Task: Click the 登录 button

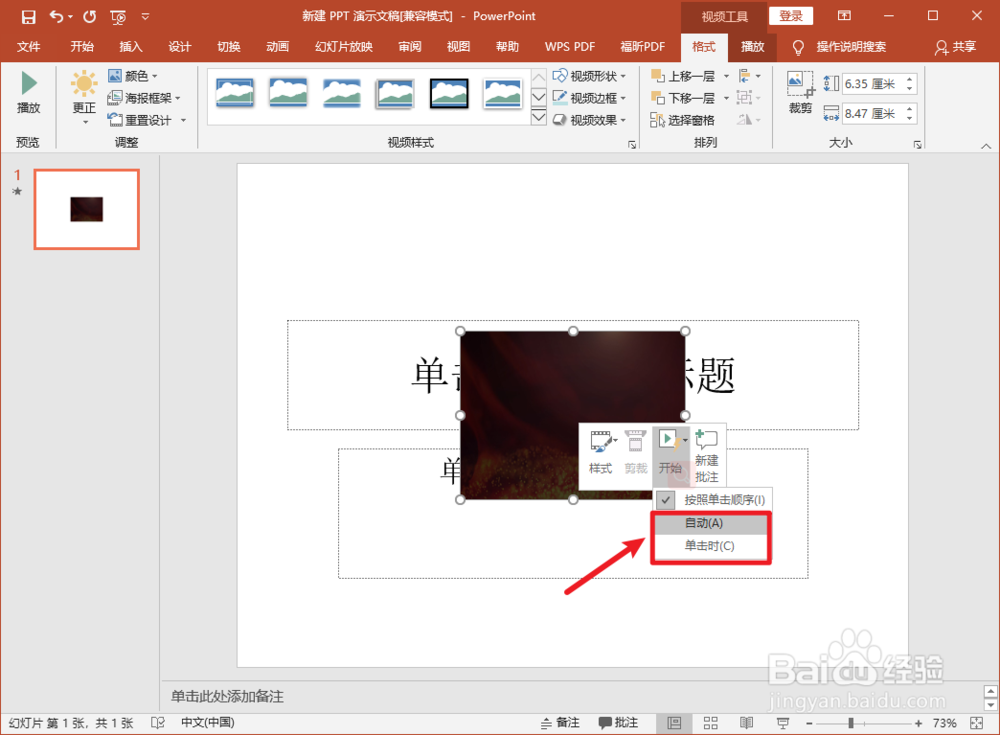Action: 790,16
